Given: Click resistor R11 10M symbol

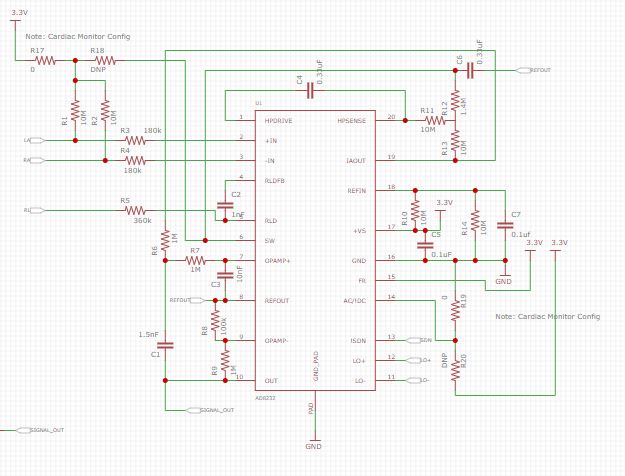Looking at the screenshot, I should pos(435,120).
